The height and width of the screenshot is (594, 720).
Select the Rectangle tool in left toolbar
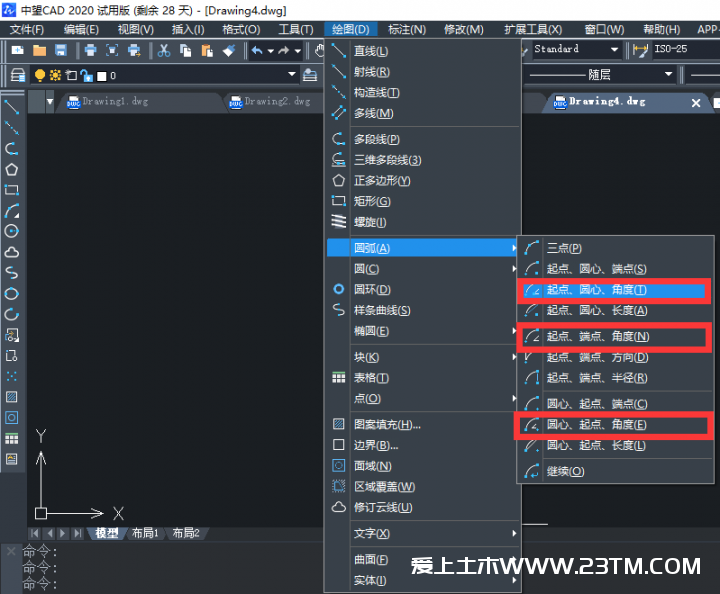11,190
